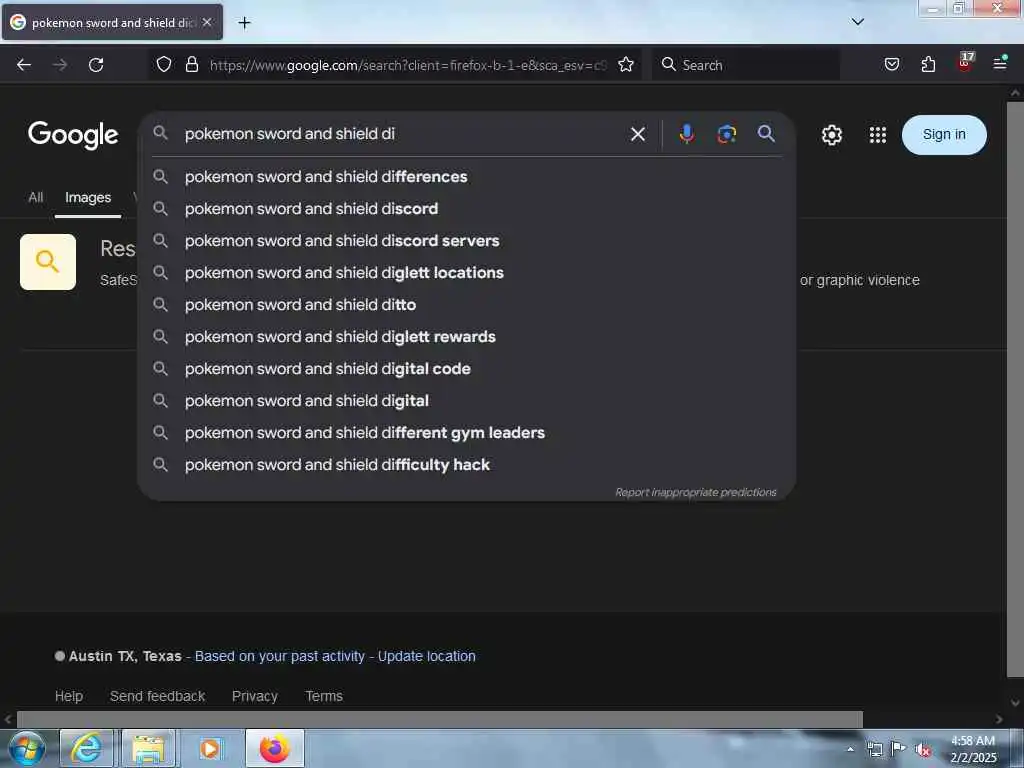
Task: Open Google quick settings gear
Action: pyautogui.click(x=831, y=135)
